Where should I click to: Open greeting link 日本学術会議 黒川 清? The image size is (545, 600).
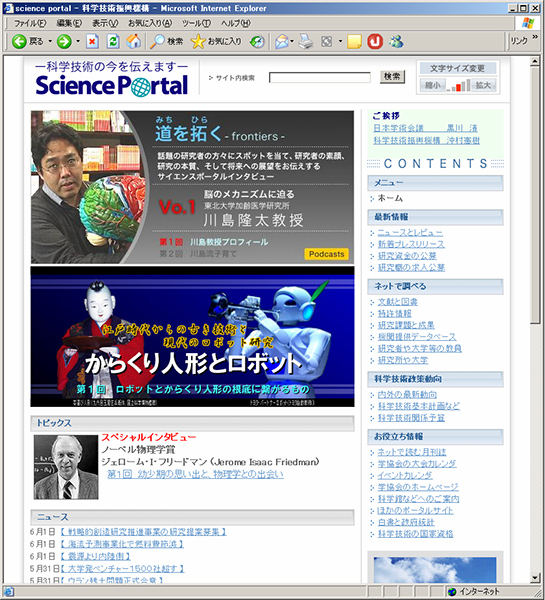point(426,128)
